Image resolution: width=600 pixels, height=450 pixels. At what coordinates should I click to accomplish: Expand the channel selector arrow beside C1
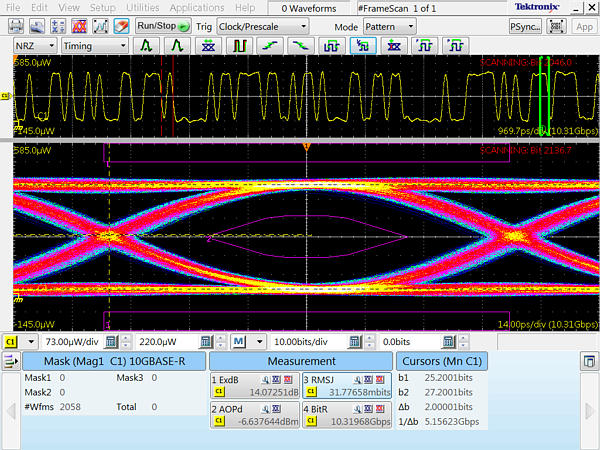31,342
